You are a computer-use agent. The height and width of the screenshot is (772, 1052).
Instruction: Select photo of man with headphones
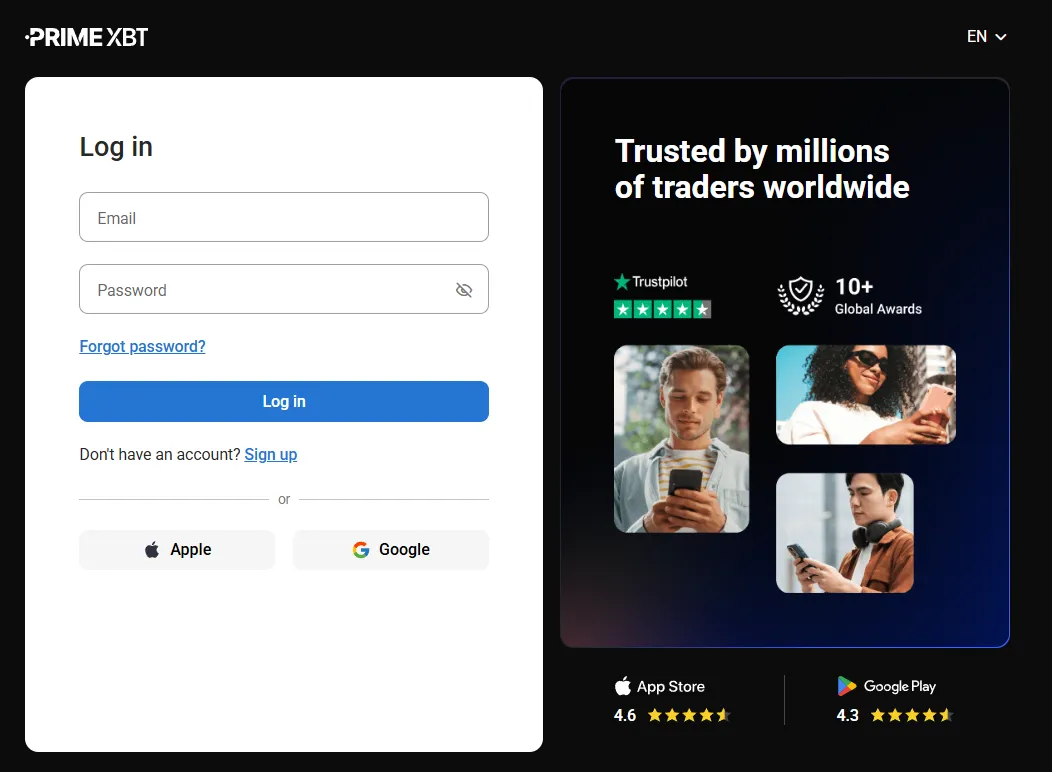(845, 533)
